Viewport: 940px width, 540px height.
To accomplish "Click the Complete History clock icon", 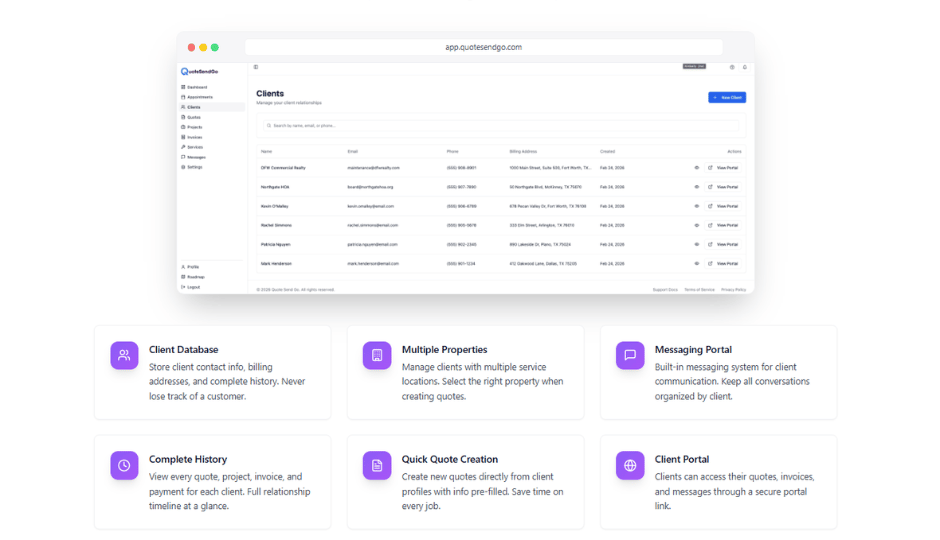I will [x=124, y=465].
